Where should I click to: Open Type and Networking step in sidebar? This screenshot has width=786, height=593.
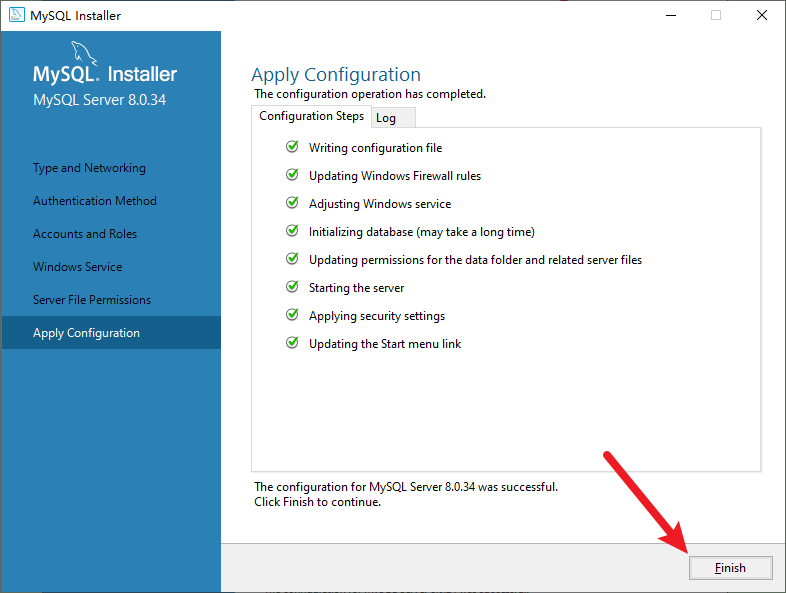[89, 168]
